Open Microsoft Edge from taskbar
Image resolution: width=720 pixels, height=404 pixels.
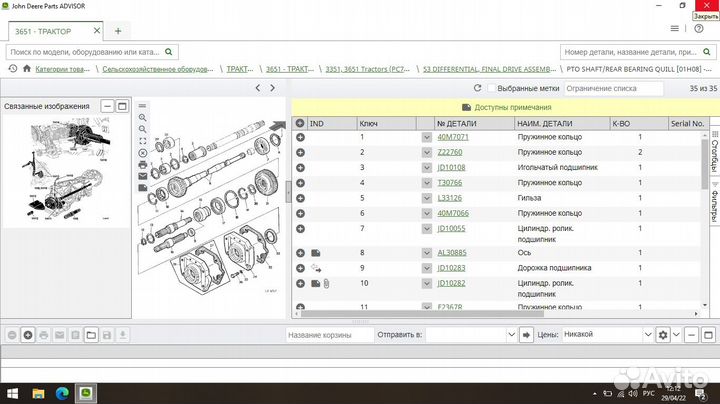click(x=62, y=393)
